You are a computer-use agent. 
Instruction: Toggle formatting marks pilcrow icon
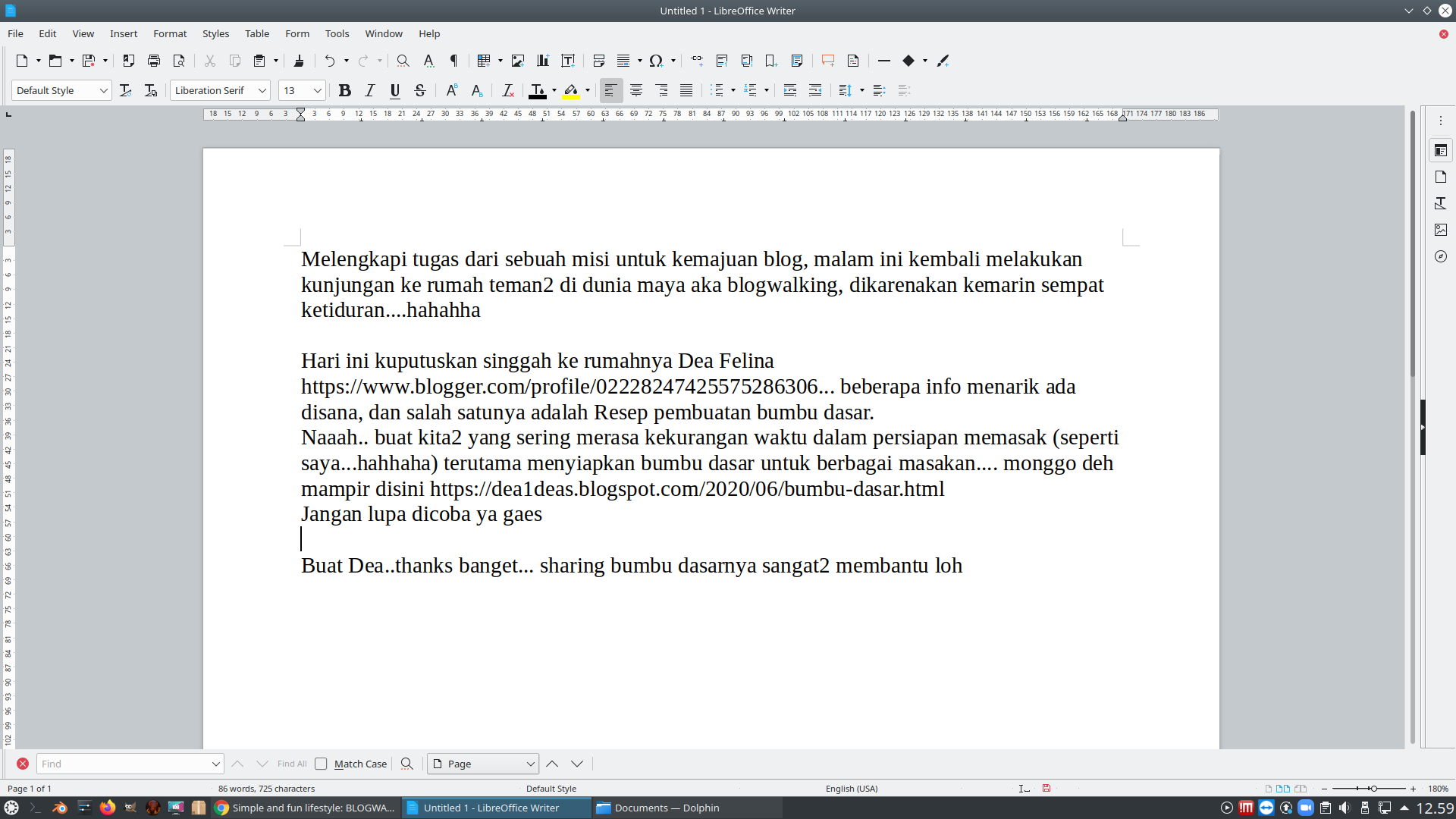453,61
